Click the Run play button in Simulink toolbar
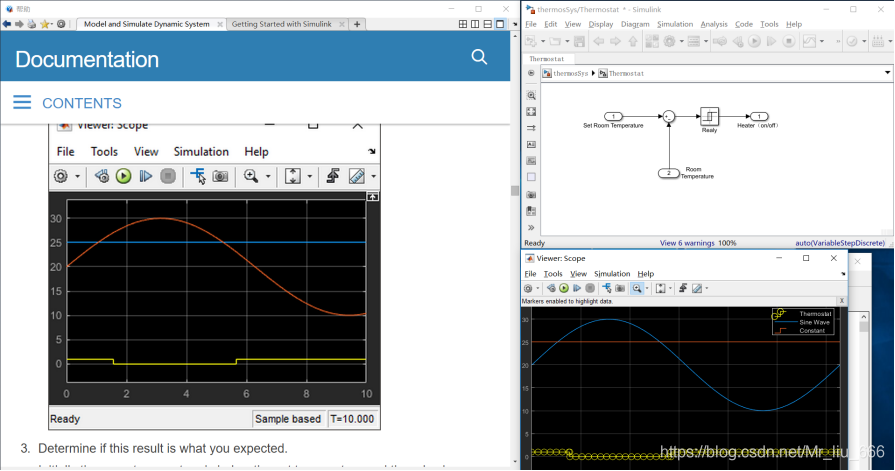The image size is (895, 471). coord(754,41)
